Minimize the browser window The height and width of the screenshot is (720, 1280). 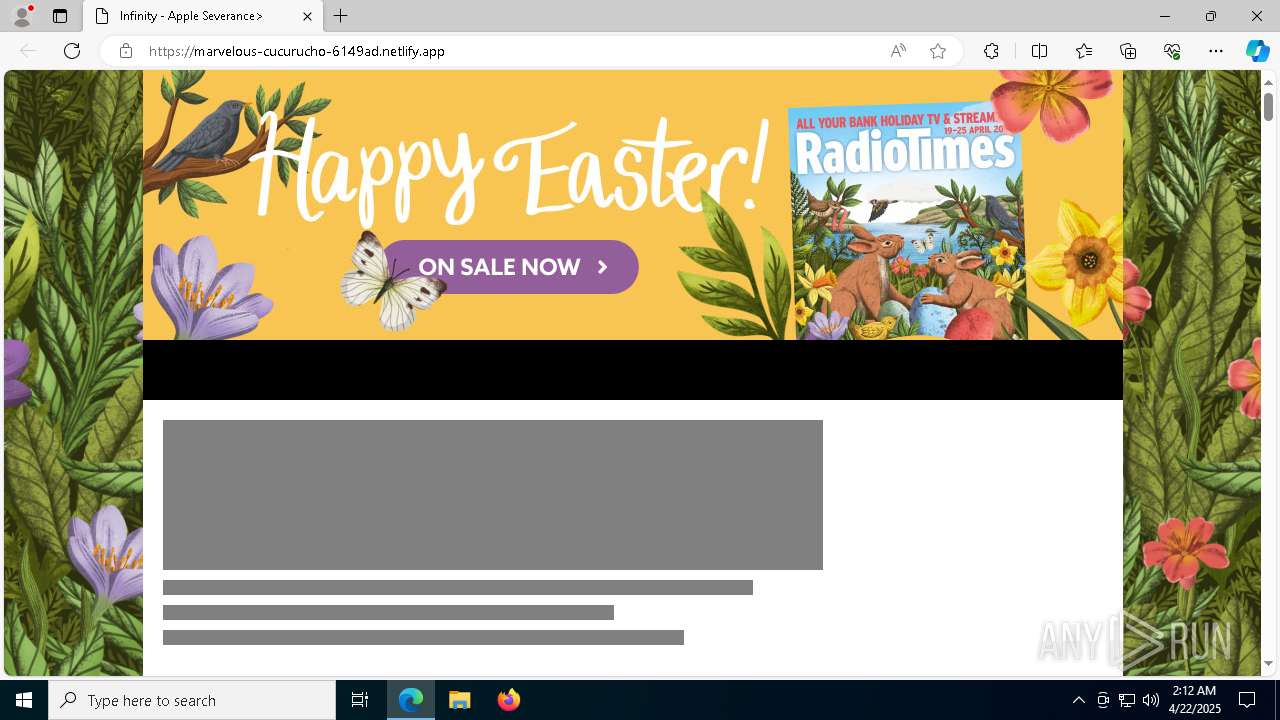pos(1165,16)
